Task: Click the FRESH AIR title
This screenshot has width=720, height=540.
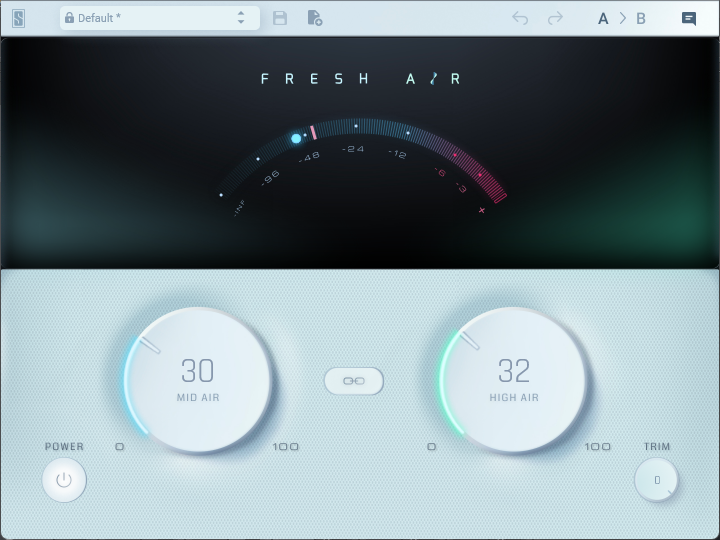Action: (x=360, y=79)
